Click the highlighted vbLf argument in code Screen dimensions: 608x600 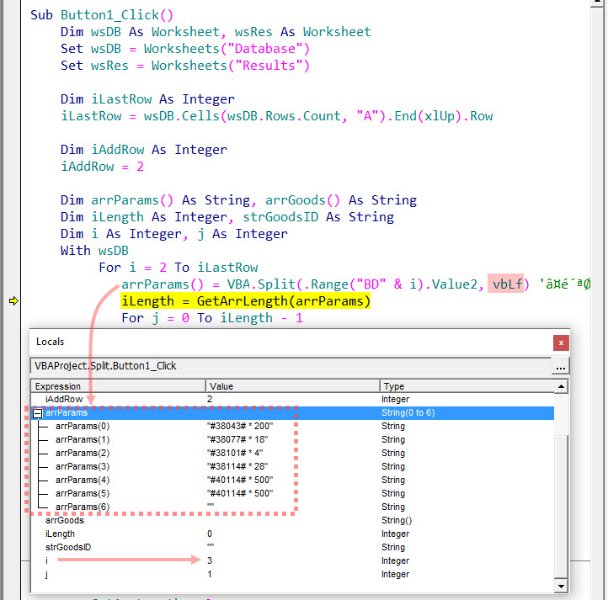[x=506, y=284]
